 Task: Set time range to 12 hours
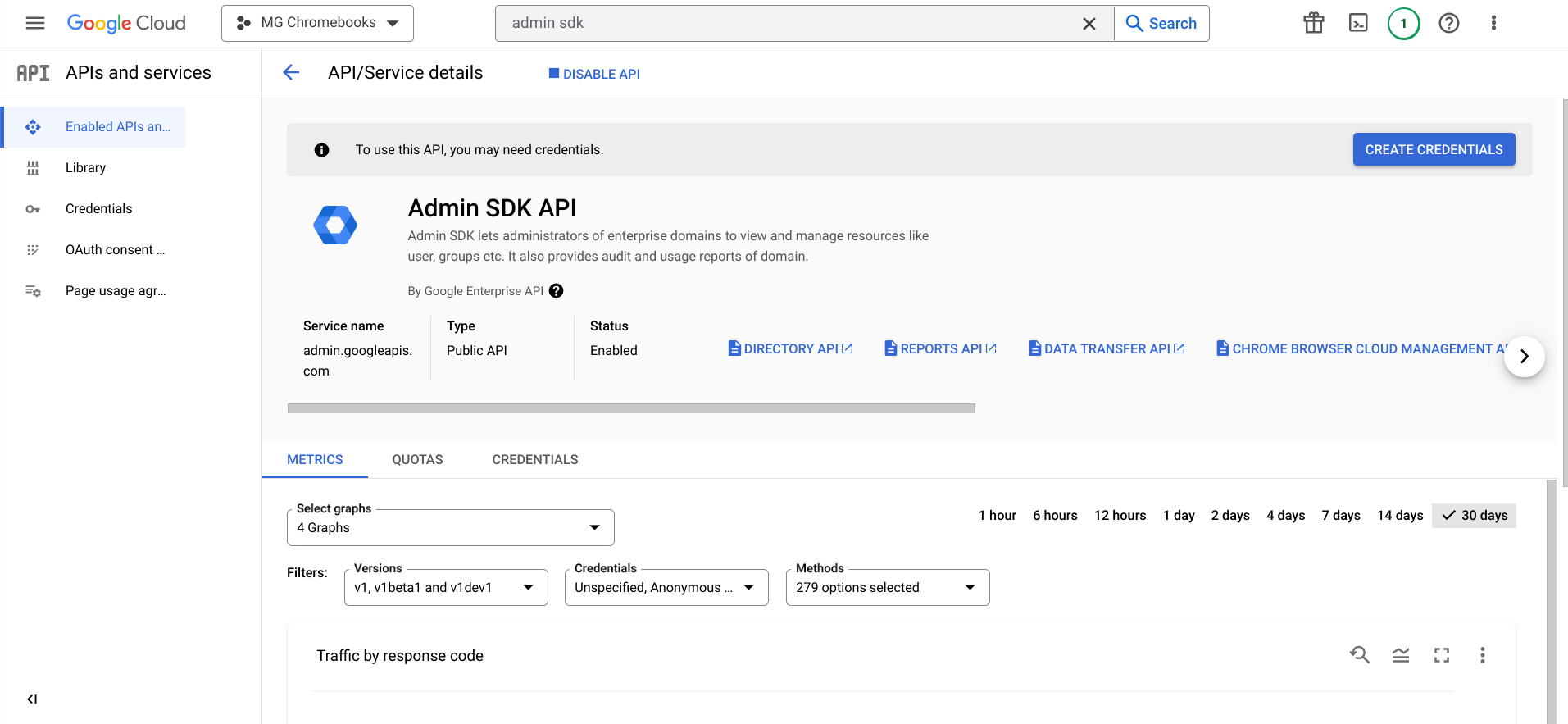pyautogui.click(x=1120, y=516)
